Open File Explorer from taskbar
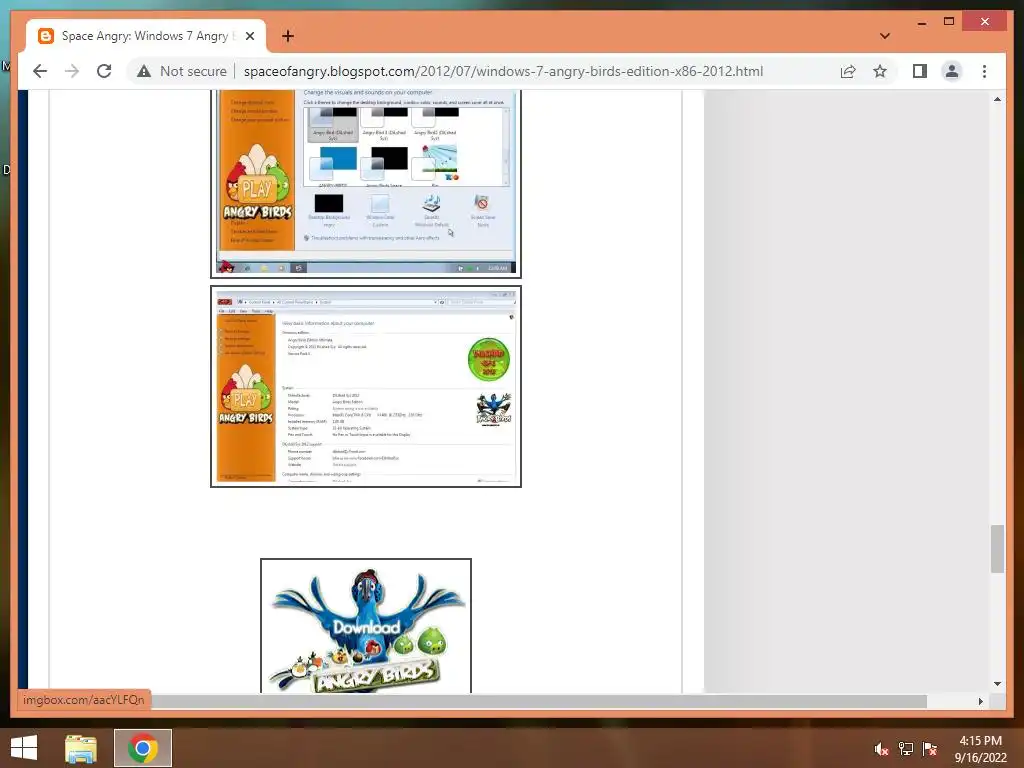The width and height of the screenshot is (1024, 768). [x=81, y=748]
